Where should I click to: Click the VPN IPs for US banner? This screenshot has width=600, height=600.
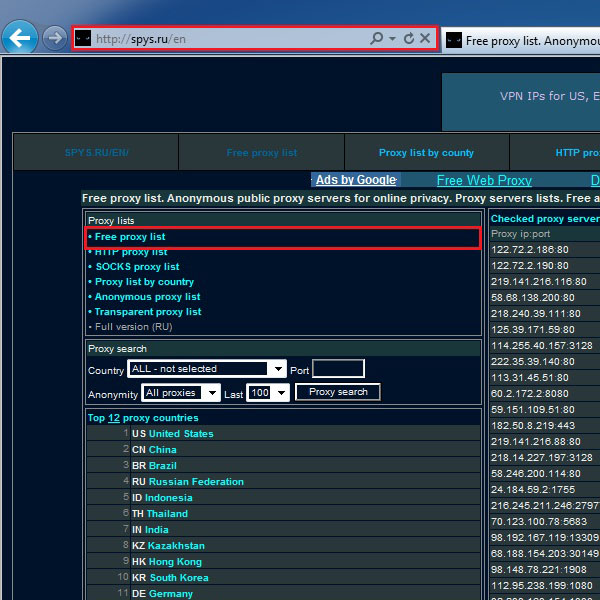pyautogui.click(x=521, y=102)
